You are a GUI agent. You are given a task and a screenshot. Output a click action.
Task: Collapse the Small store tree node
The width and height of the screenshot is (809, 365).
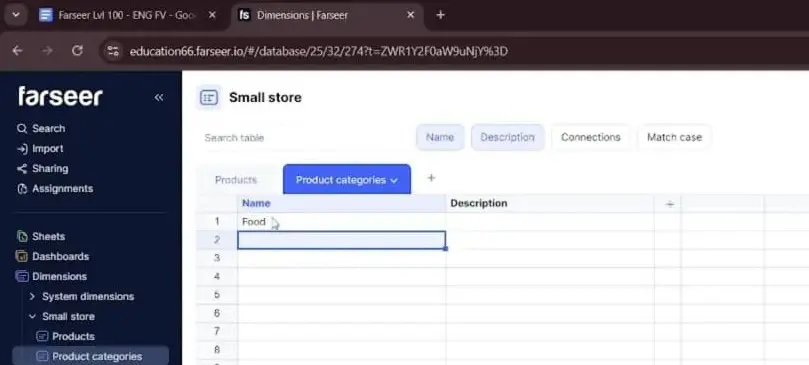[32, 316]
